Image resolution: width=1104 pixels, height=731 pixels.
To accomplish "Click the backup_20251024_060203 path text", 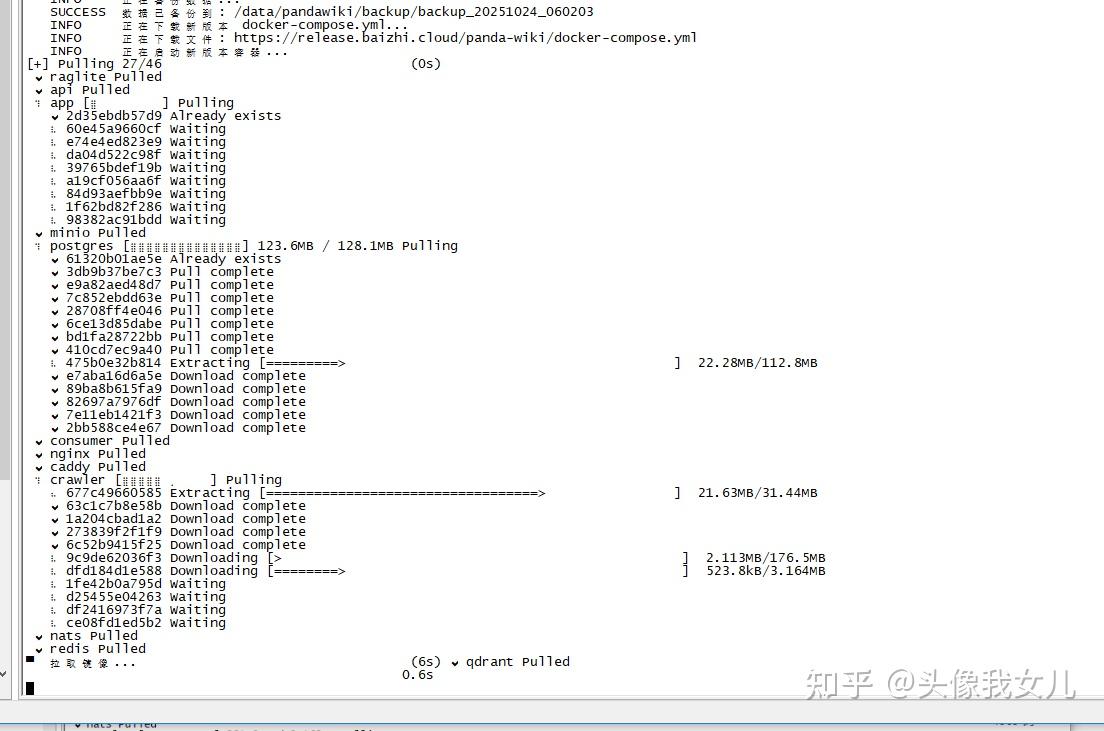I will [413, 12].
